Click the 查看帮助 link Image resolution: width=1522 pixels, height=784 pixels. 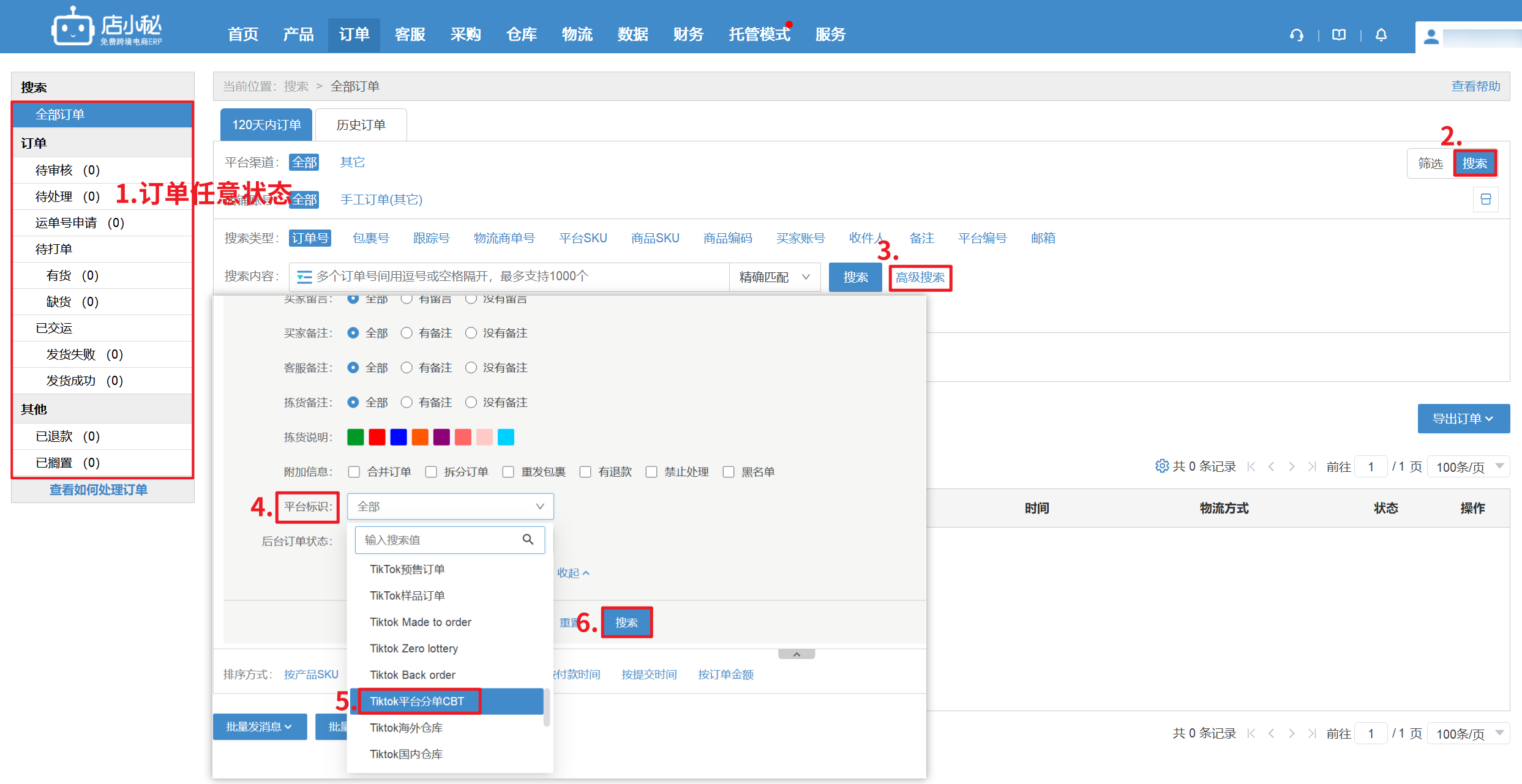pyautogui.click(x=1475, y=86)
